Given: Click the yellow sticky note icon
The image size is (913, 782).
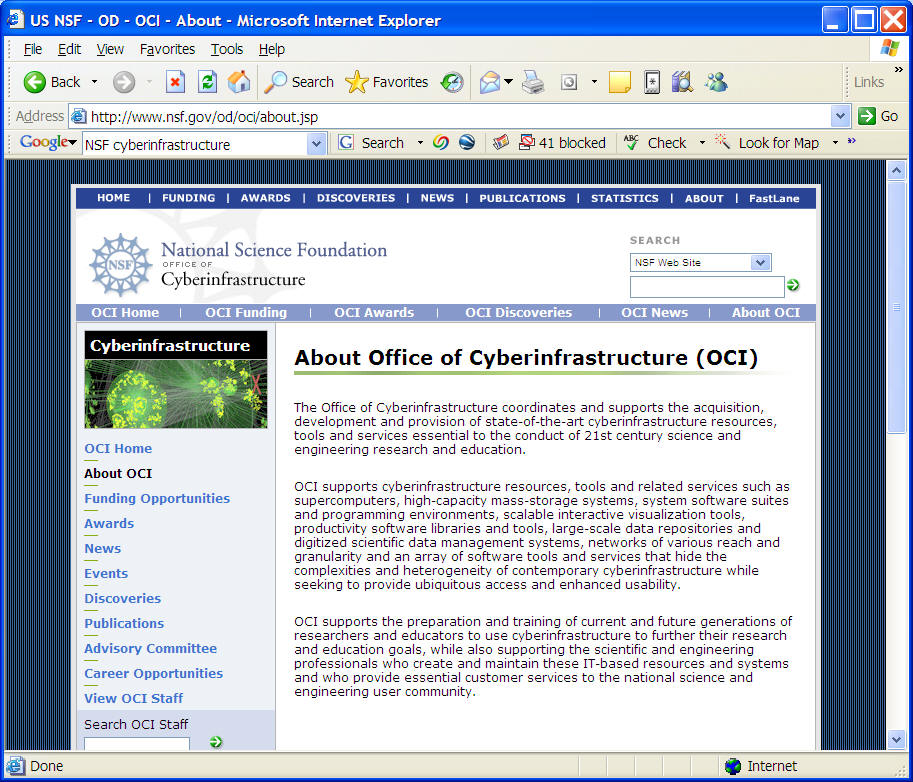Looking at the screenshot, I should (620, 82).
